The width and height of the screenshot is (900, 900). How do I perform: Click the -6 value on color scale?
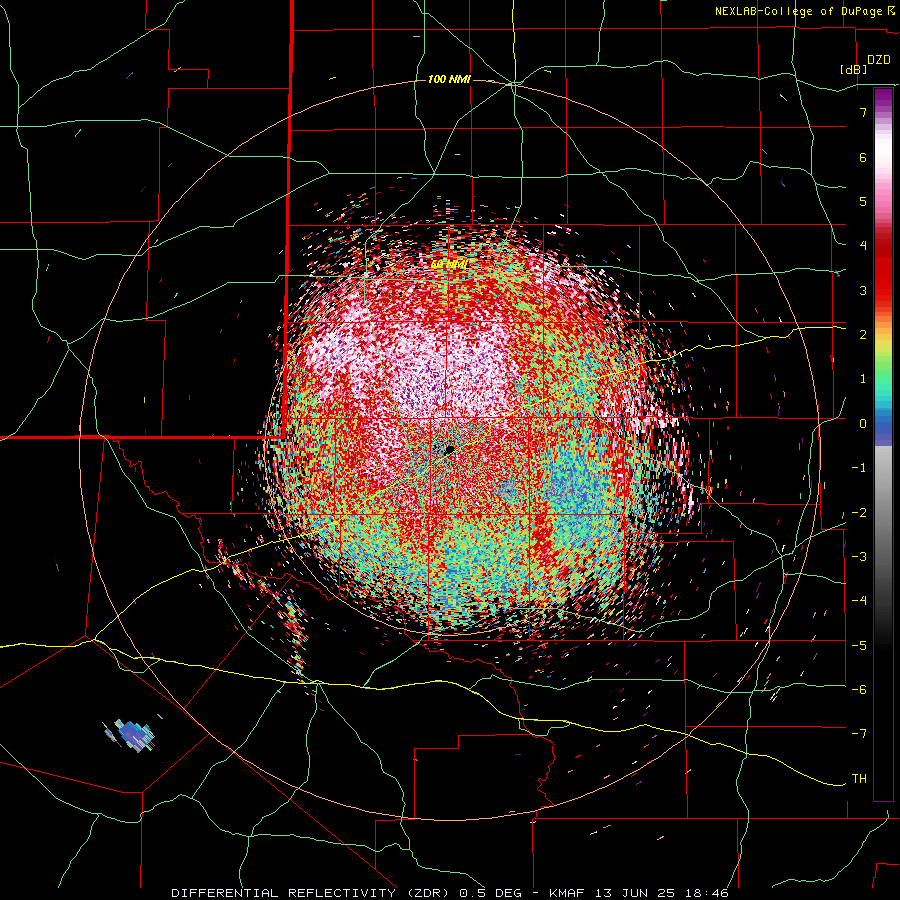859,690
